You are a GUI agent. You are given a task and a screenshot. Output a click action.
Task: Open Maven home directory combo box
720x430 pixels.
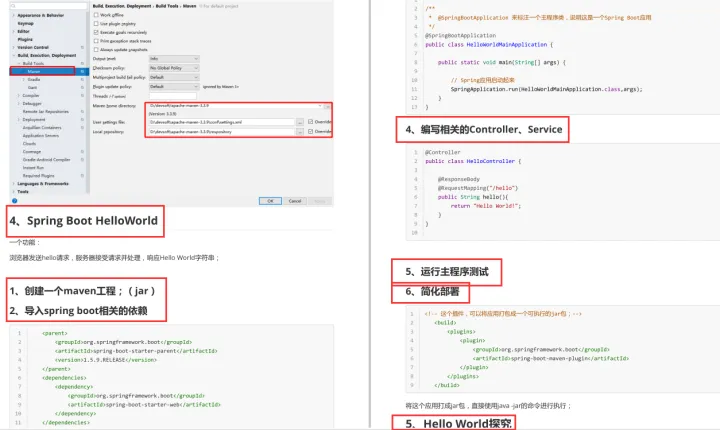coord(236,106)
